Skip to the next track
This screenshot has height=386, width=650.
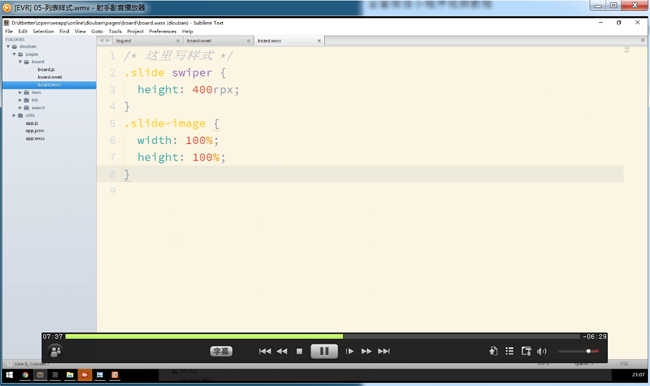384,351
